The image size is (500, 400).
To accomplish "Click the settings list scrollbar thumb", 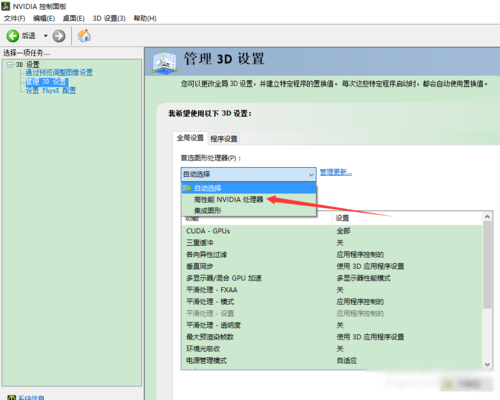I will click(487, 265).
